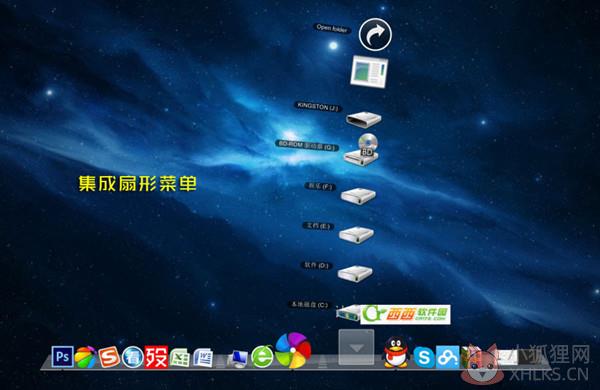Open the colorful pinwheel dock icon
The width and height of the screenshot is (600, 390).
pos(293,350)
